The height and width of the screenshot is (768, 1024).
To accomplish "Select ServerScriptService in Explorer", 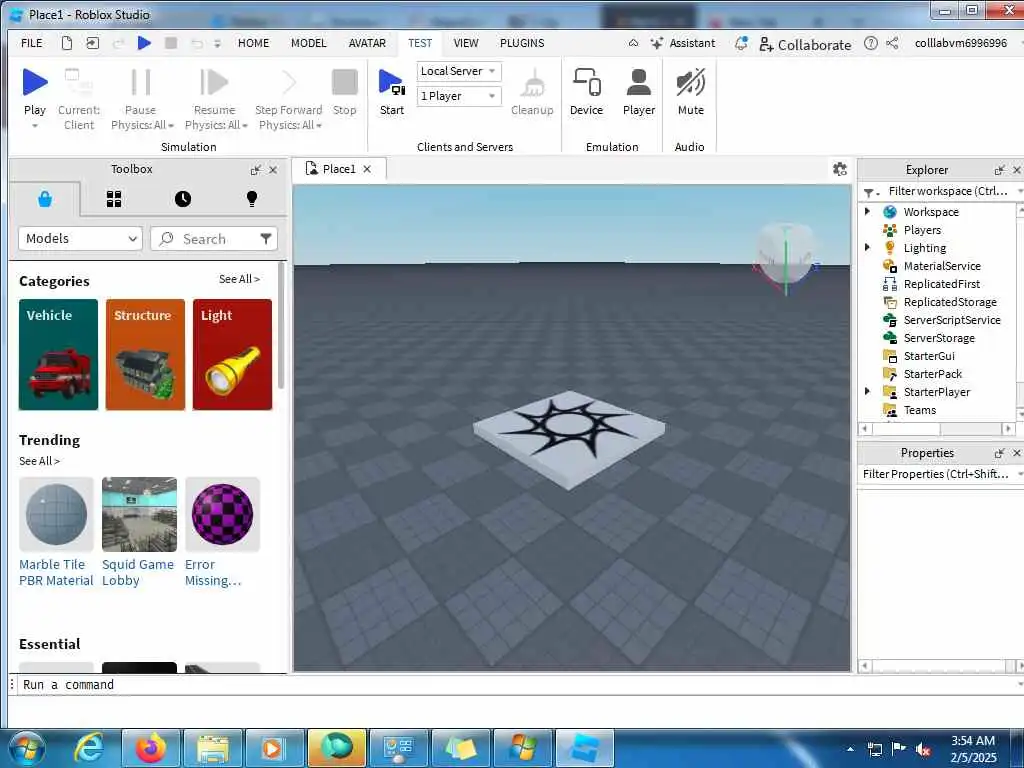I will 952,320.
